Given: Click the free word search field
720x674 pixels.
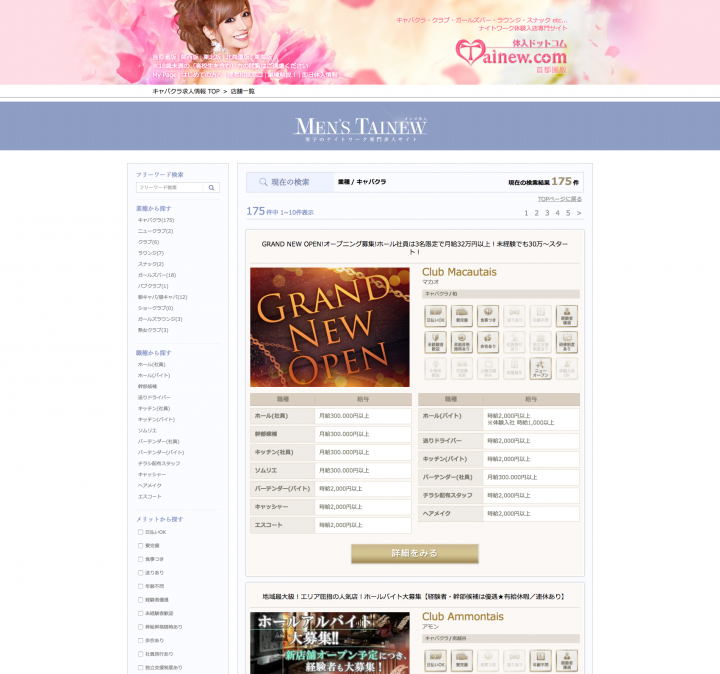Looking at the screenshot, I should 170,187.
